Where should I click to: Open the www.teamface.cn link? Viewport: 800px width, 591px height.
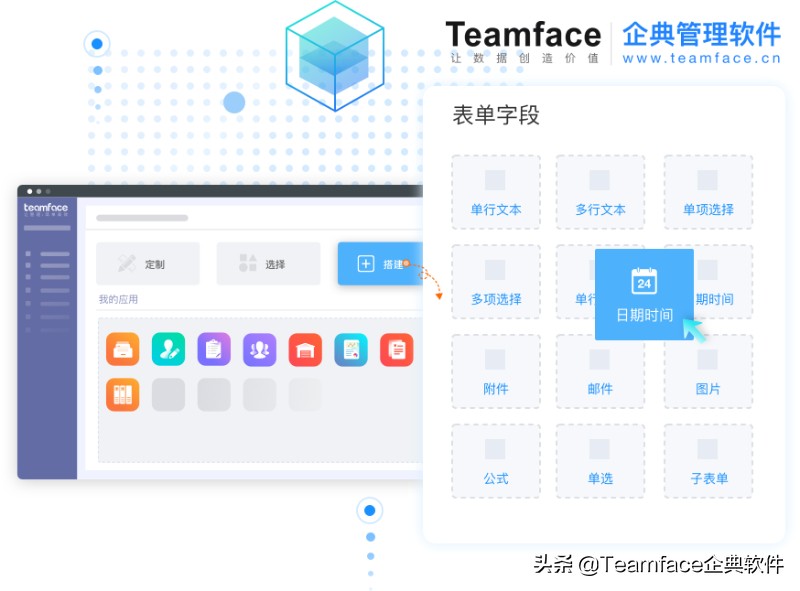click(x=702, y=58)
